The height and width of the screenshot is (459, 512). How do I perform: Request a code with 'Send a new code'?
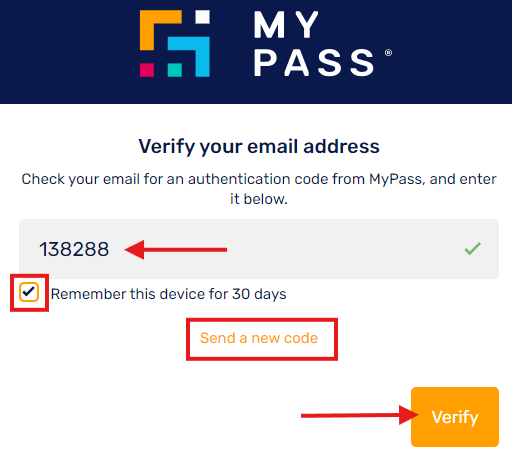pyautogui.click(x=259, y=338)
